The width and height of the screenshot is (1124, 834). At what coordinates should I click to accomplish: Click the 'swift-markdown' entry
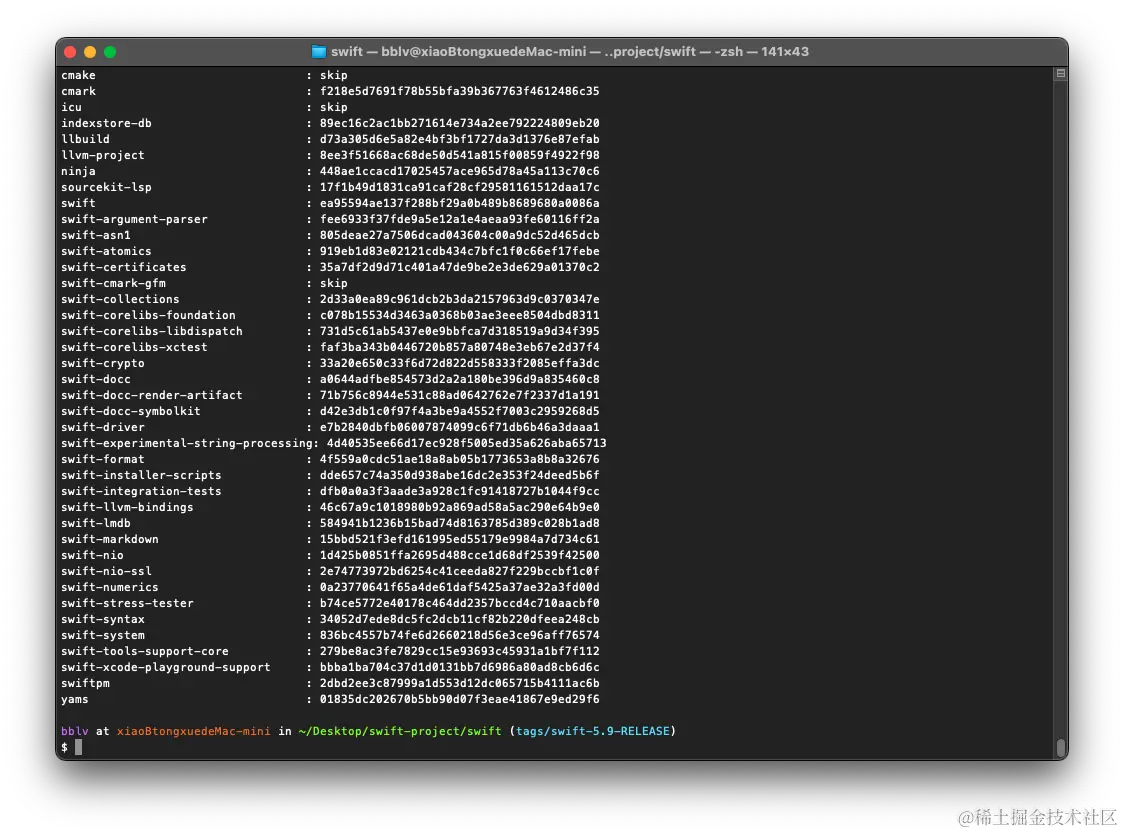pos(110,539)
